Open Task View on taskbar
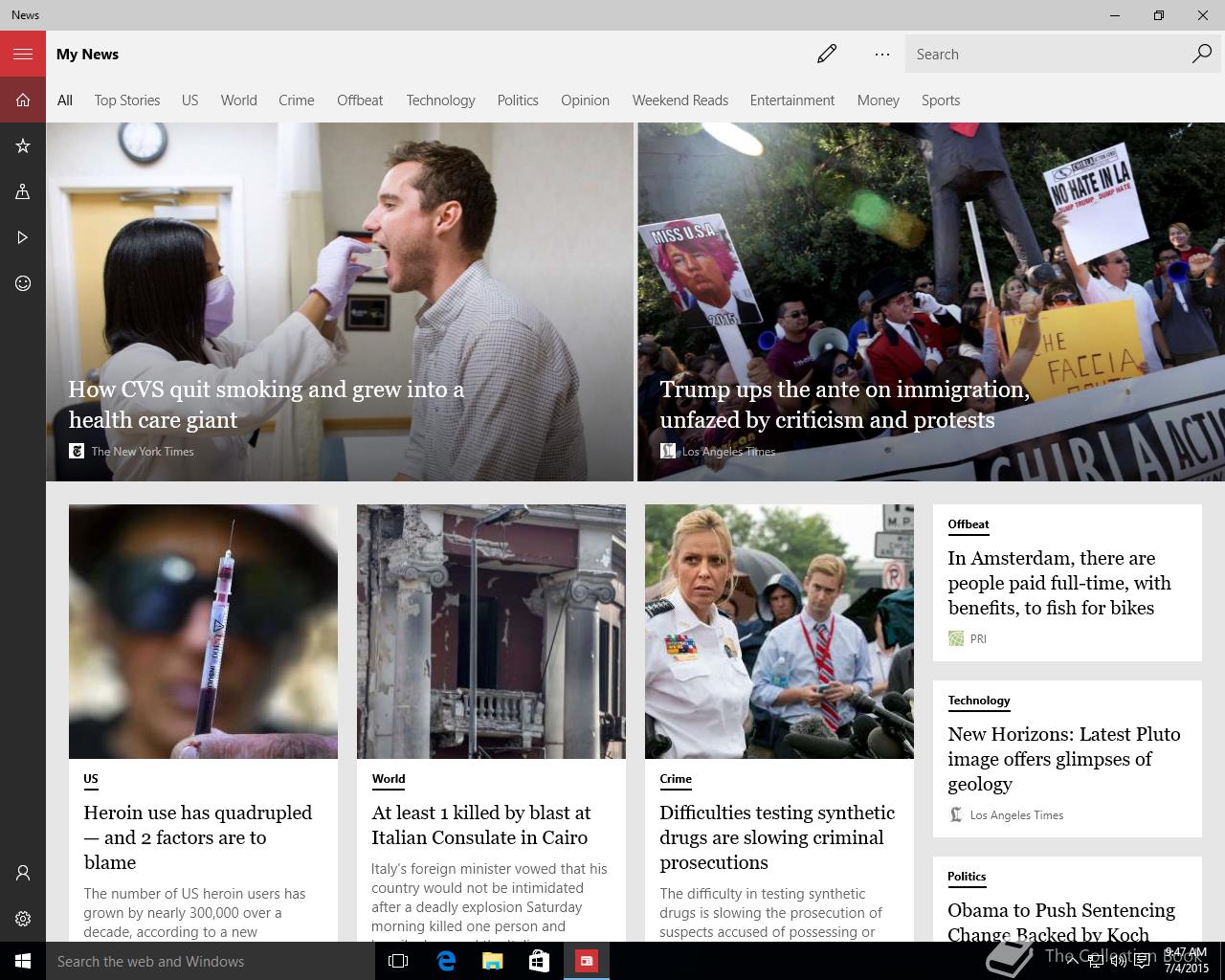This screenshot has height=980, width=1225. pos(398,961)
